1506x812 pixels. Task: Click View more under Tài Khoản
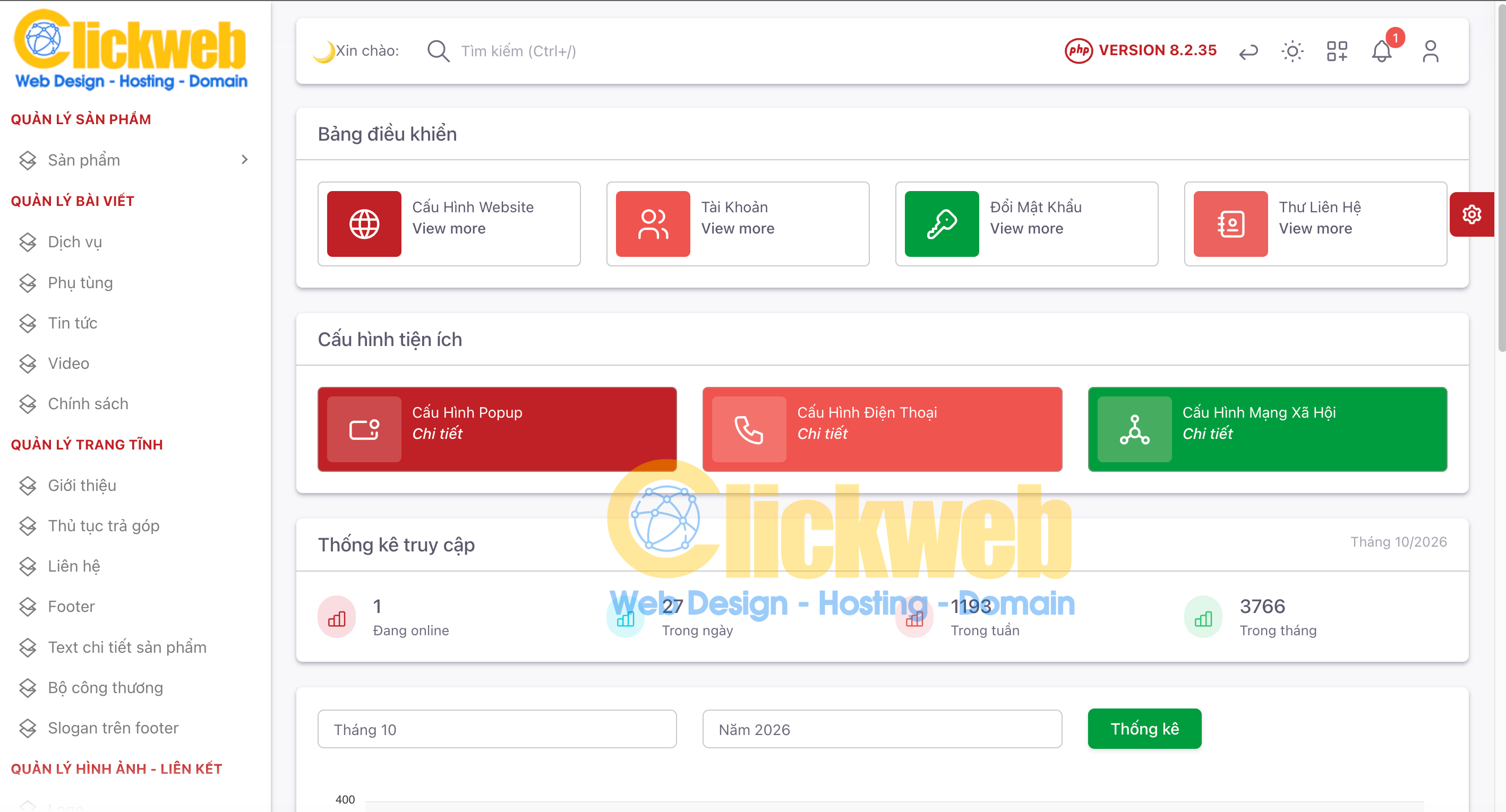(738, 228)
